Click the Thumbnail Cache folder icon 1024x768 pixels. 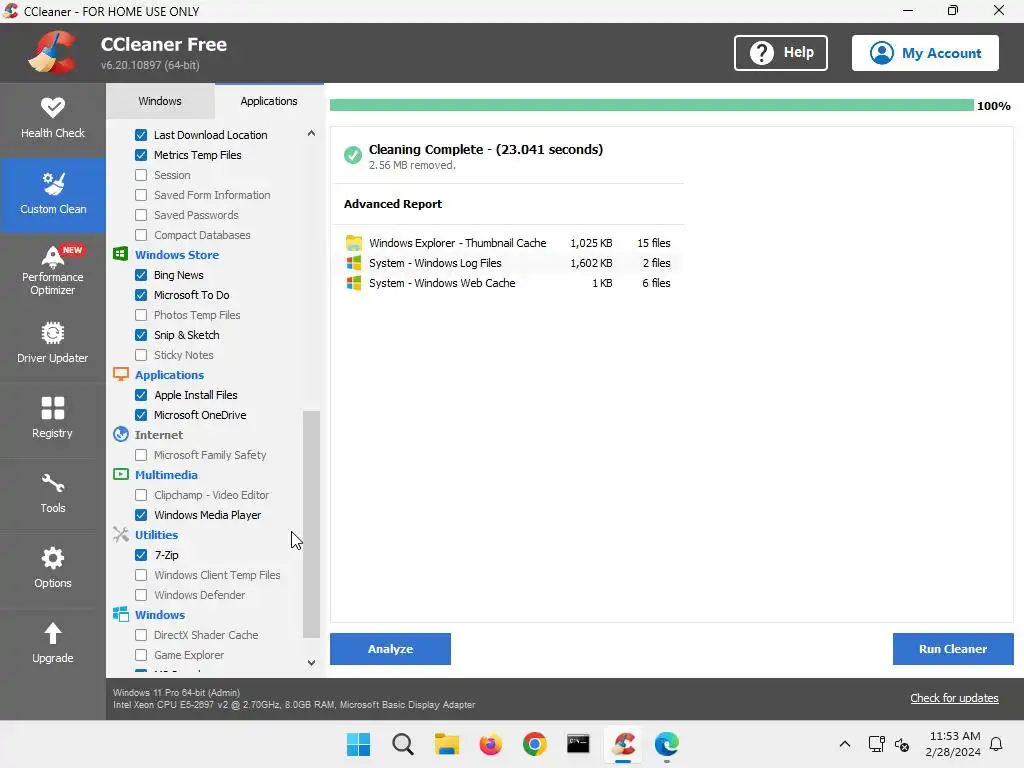(353, 243)
